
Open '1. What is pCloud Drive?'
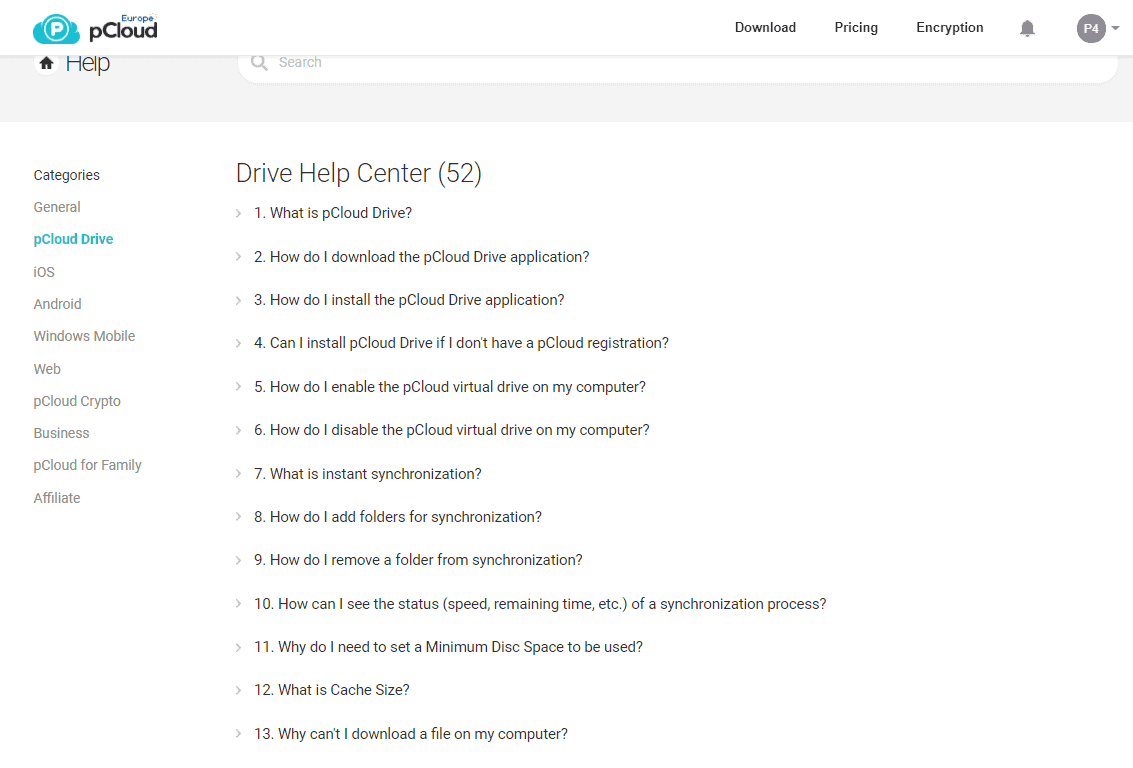coord(332,213)
